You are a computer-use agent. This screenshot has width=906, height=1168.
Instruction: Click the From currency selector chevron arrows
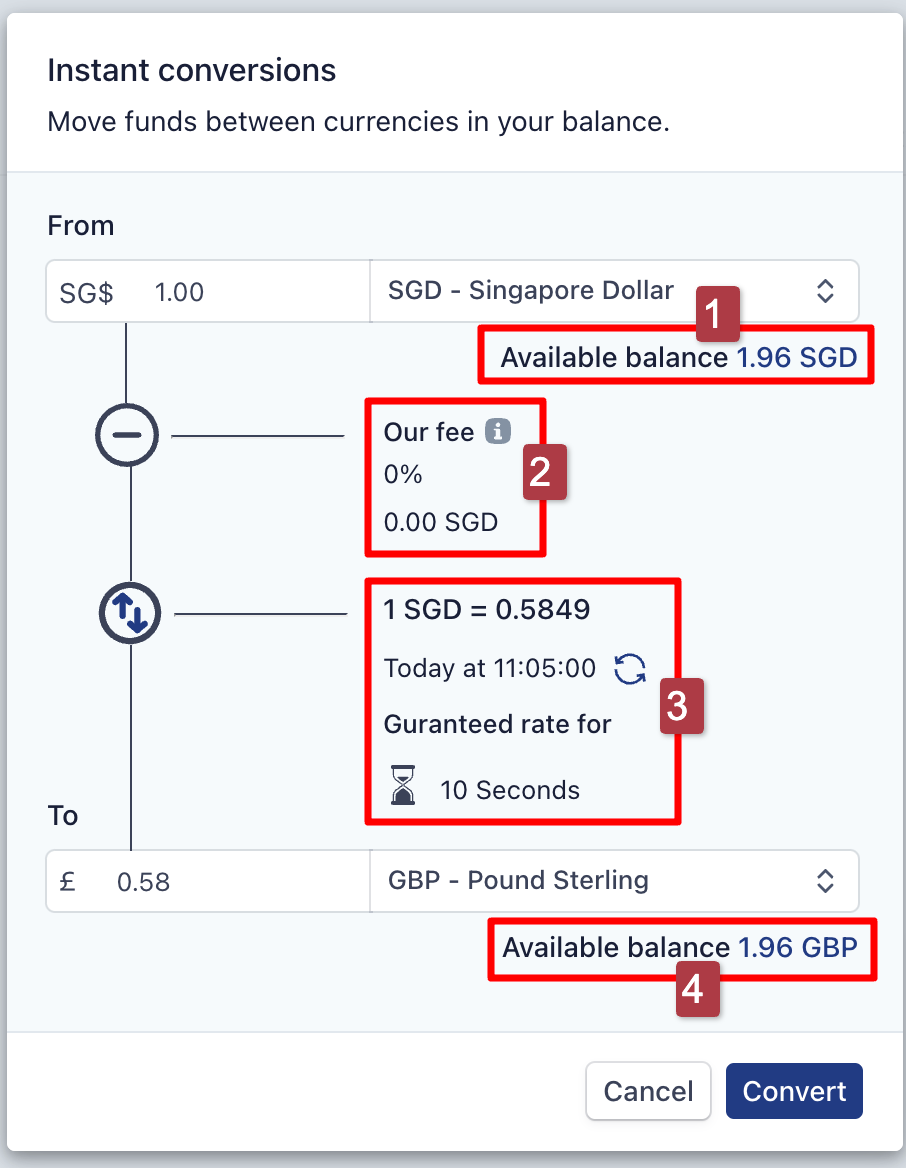coord(825,291)
